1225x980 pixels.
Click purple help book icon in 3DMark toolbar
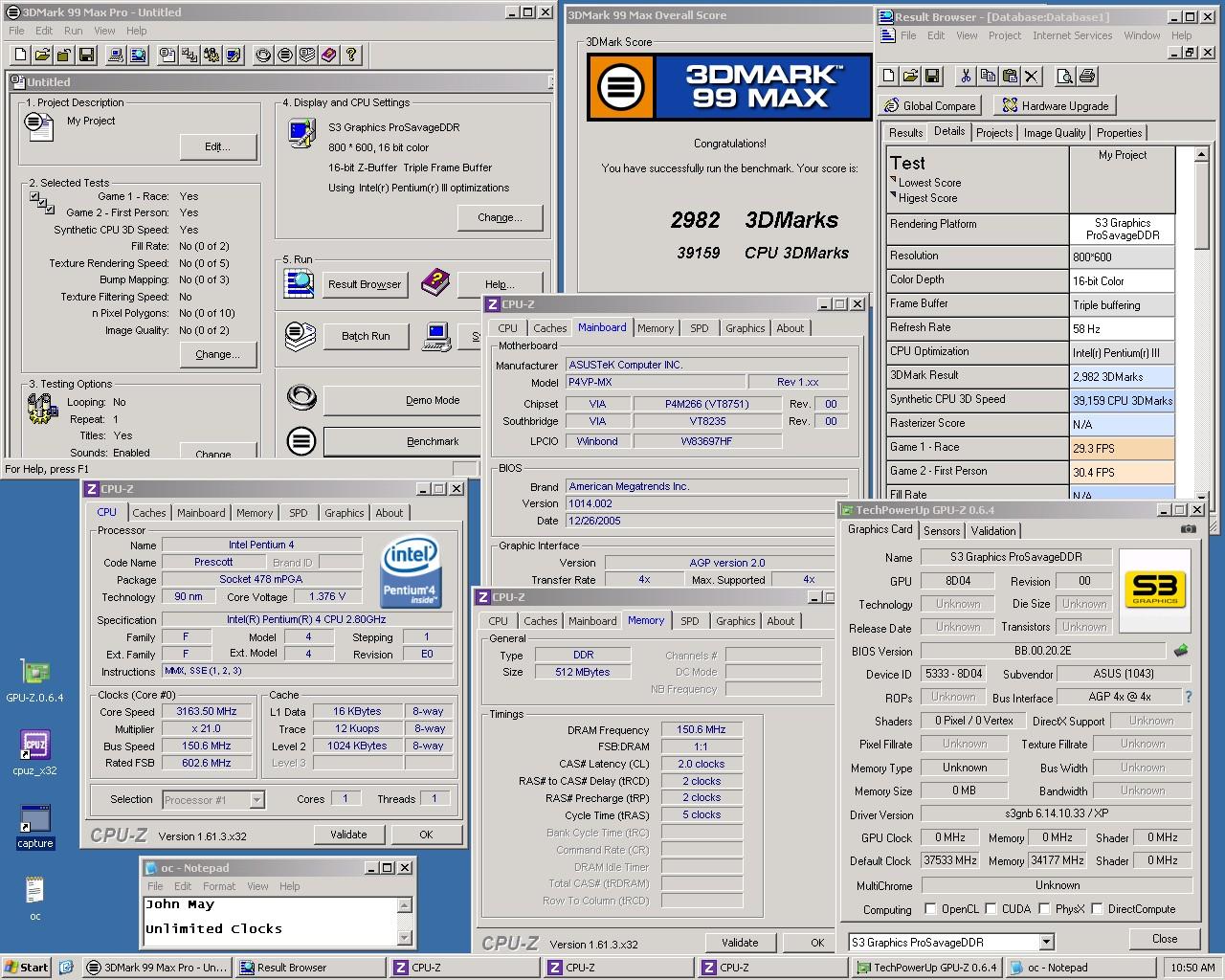pyautogui.click(x=329, y=55)
